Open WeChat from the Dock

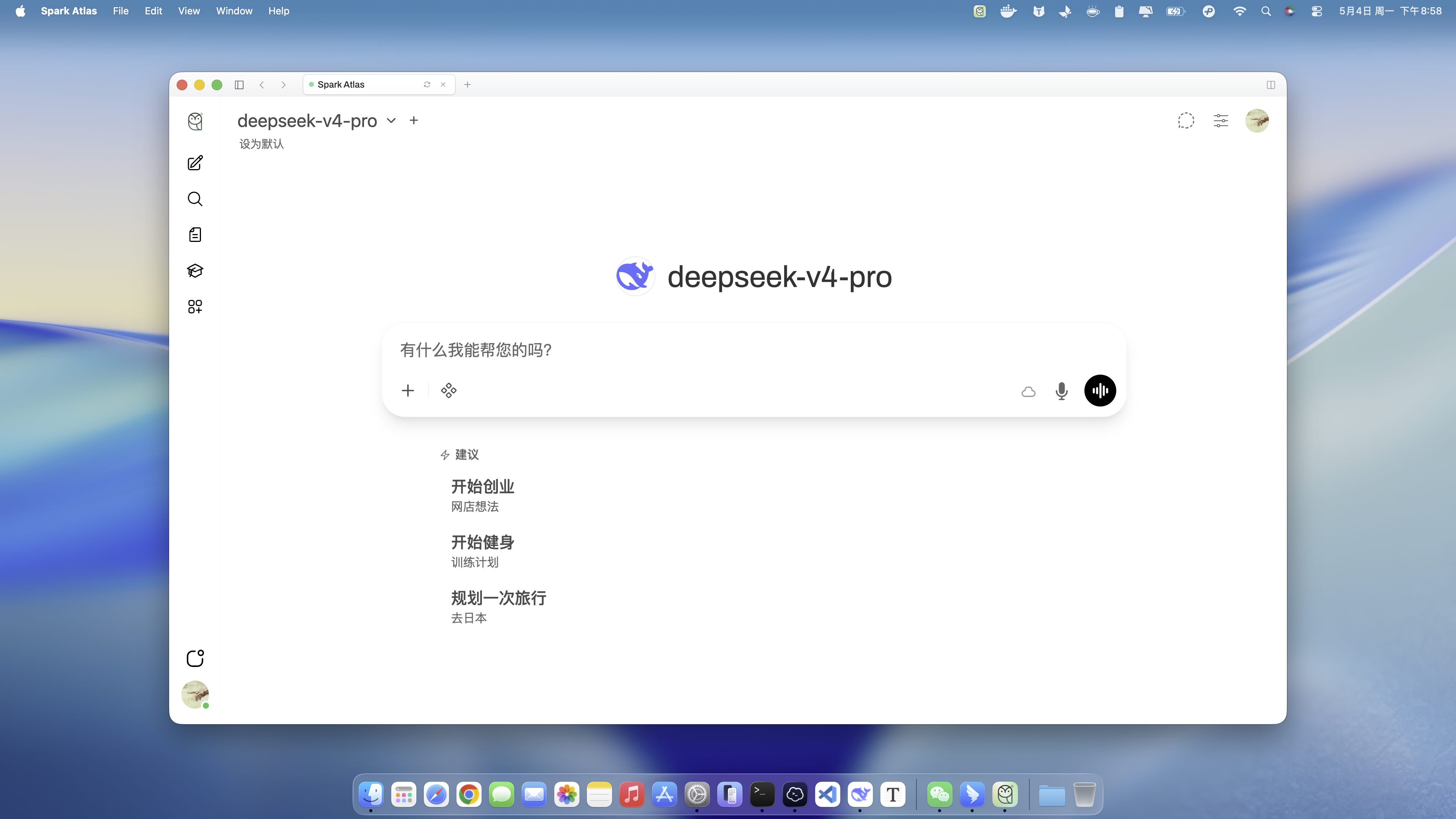pos(940,795)
